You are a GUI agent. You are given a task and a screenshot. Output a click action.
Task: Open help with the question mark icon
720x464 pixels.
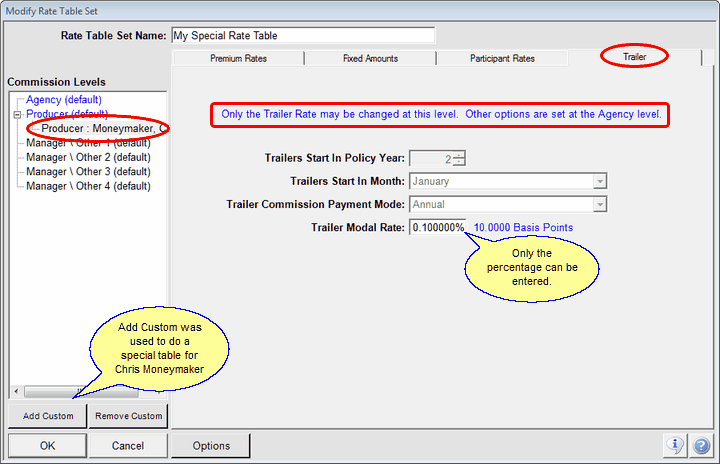click(x=699, y=445)
